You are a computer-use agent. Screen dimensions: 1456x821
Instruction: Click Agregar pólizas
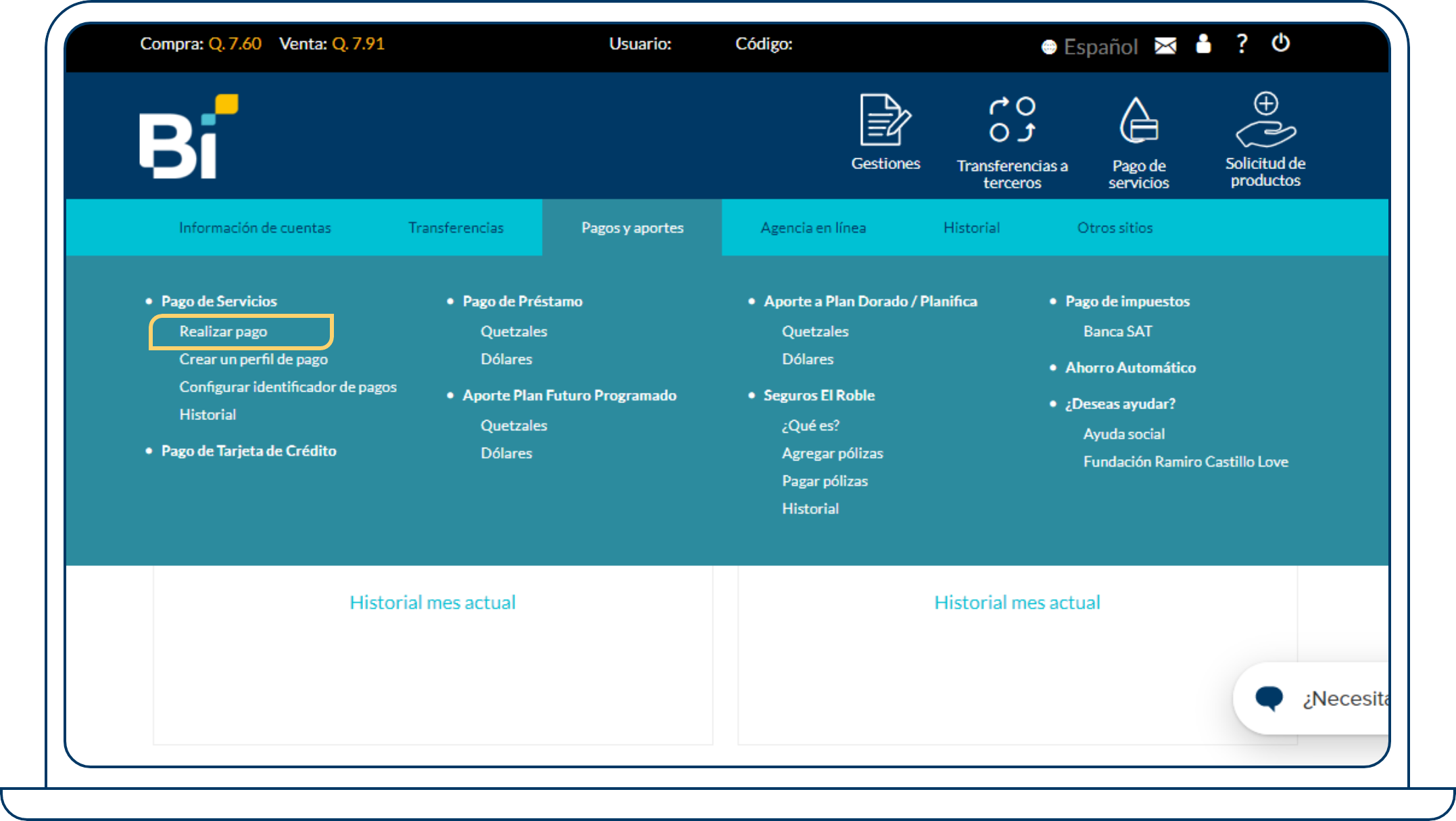pos(833,453)
